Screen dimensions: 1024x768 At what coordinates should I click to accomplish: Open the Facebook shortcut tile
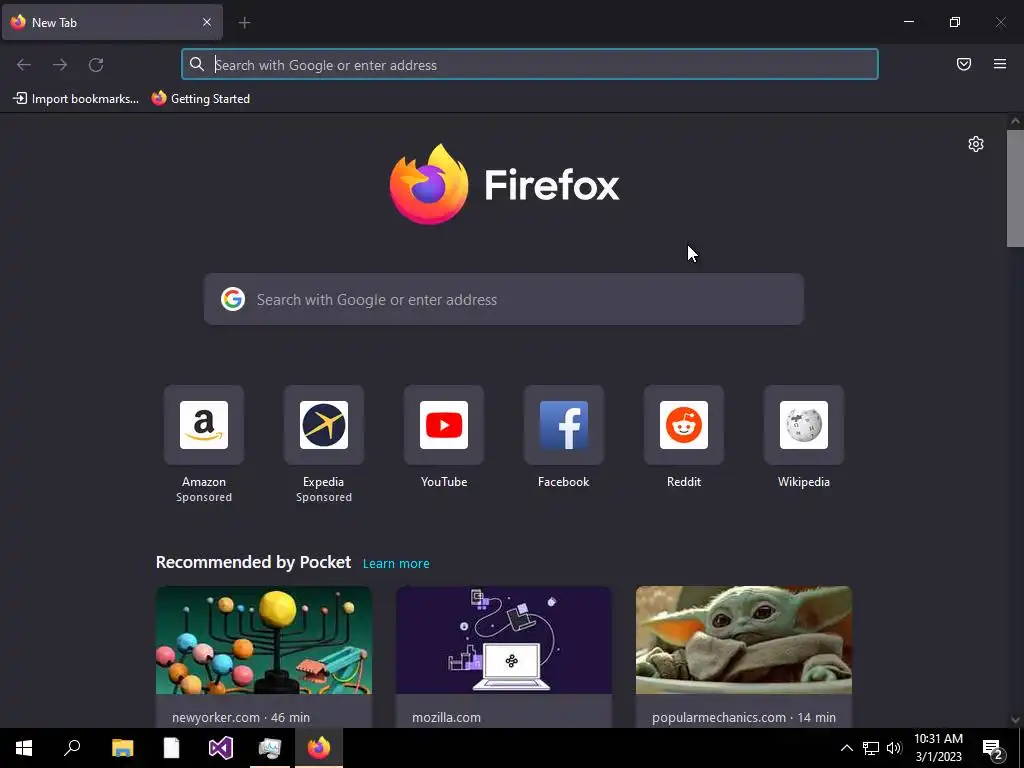(x=564, y=425)
